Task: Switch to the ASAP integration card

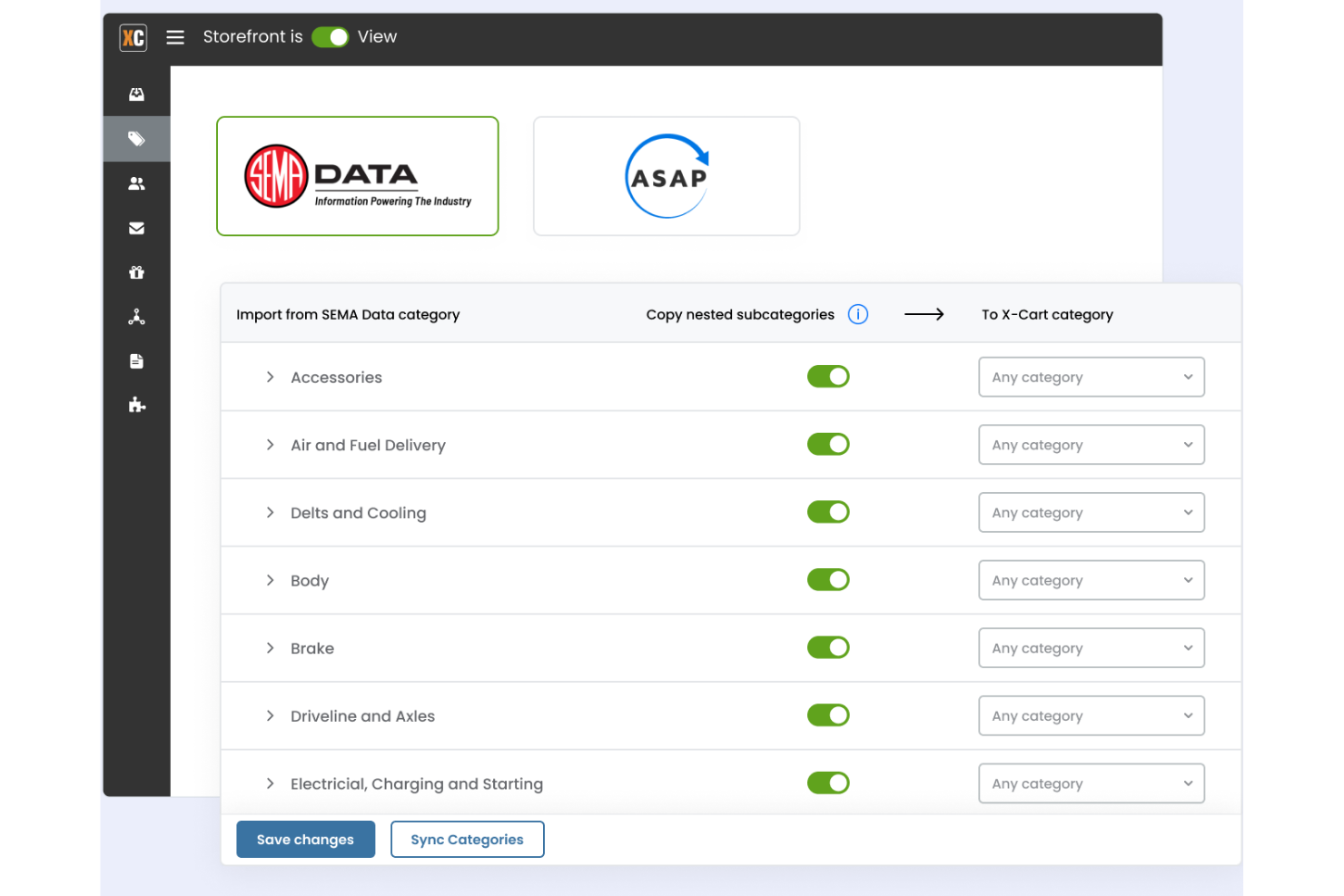Action: [666, 175]
